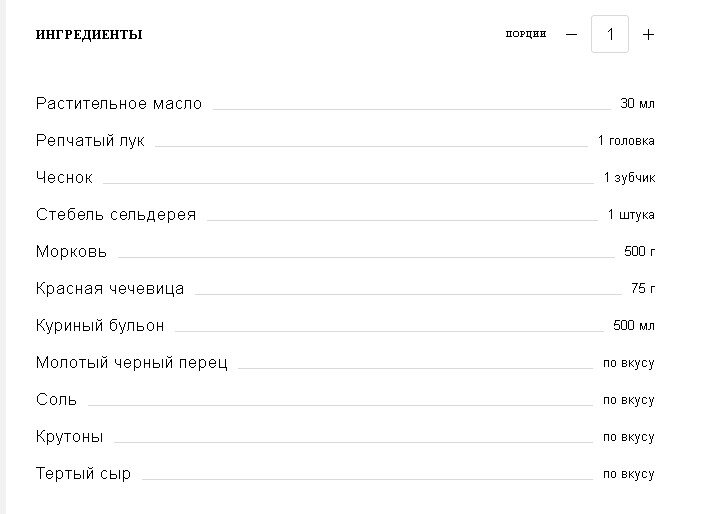Screen dimensions: 701x514
Task: Click the portions number input field
Action: point(610,34)
